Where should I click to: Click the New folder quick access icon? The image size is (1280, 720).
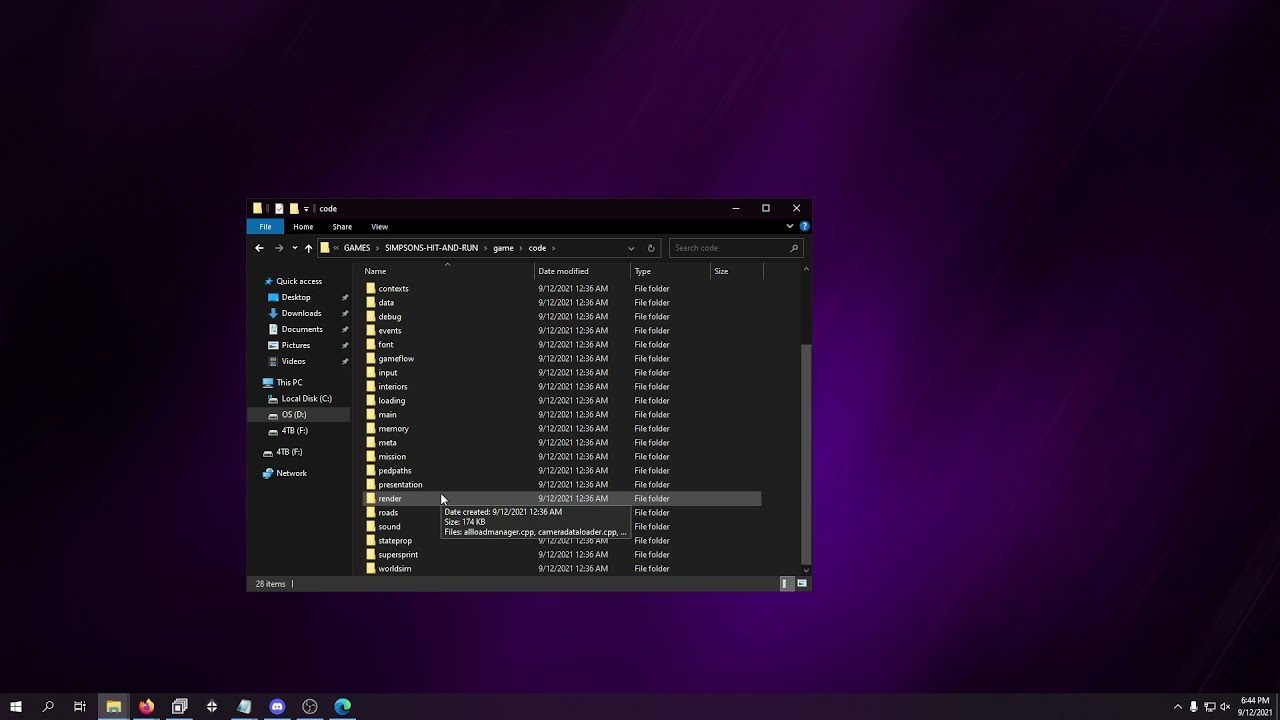[x=294, y=209]
